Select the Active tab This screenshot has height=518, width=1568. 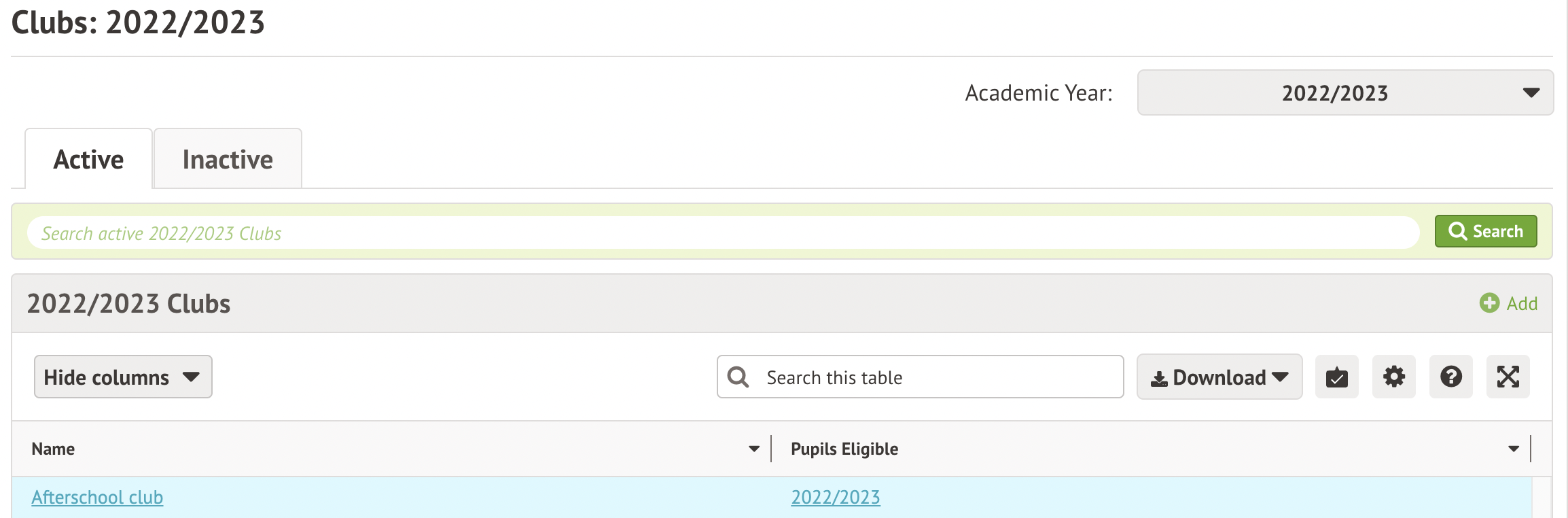[88, 159]
